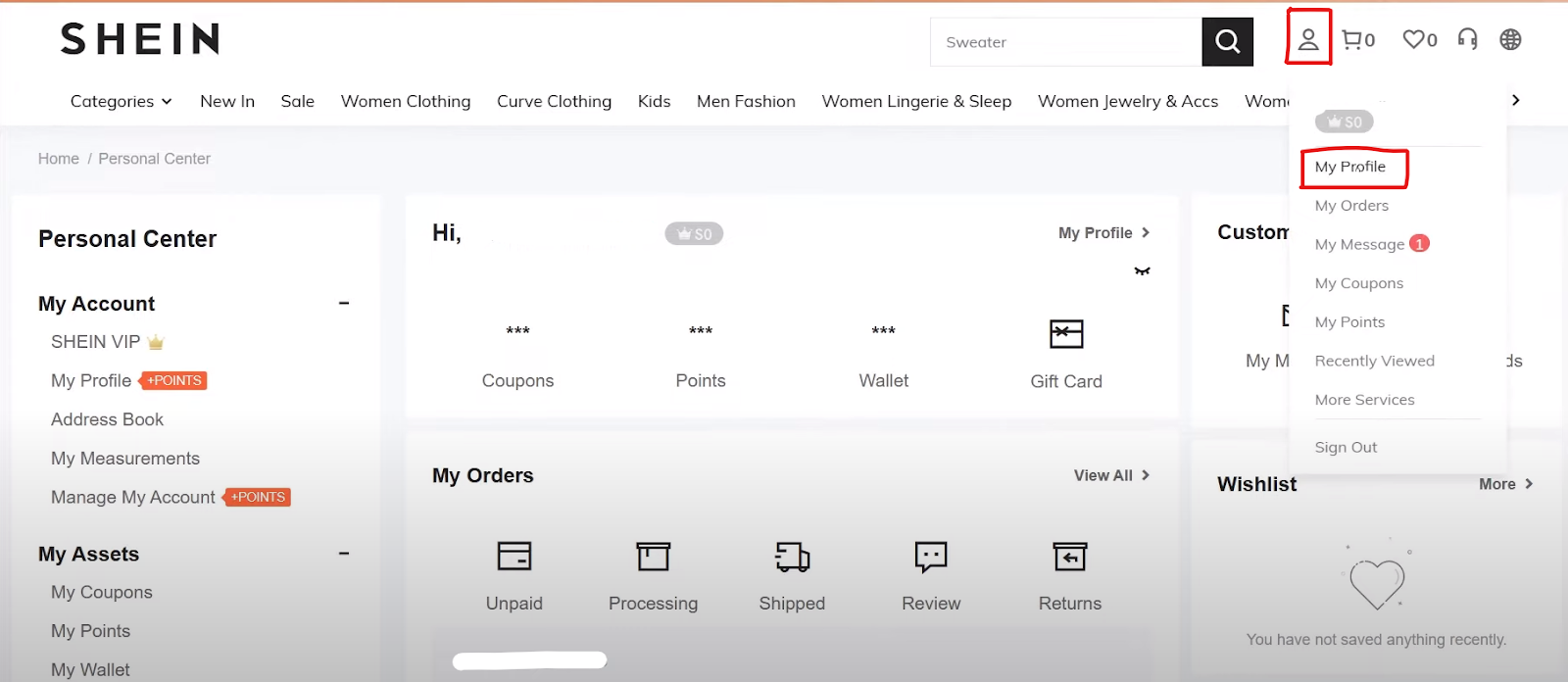Click the globe language icon
The width and height of the screenshot is (1568, 682).
(1510, 39)
